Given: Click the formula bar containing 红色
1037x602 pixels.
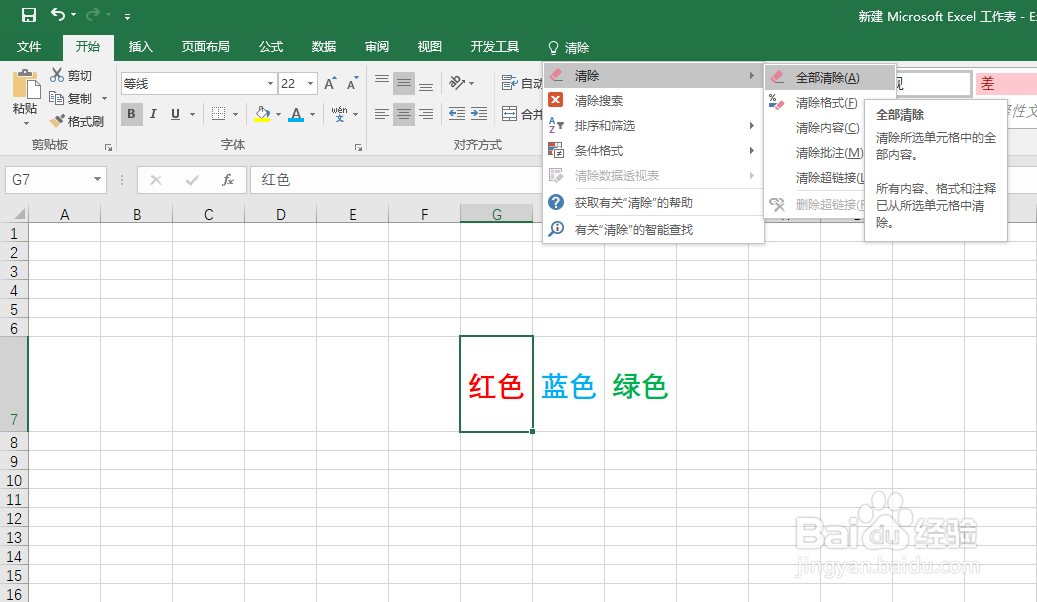Looking at the screenshot, I should click(x=397, y=179).
